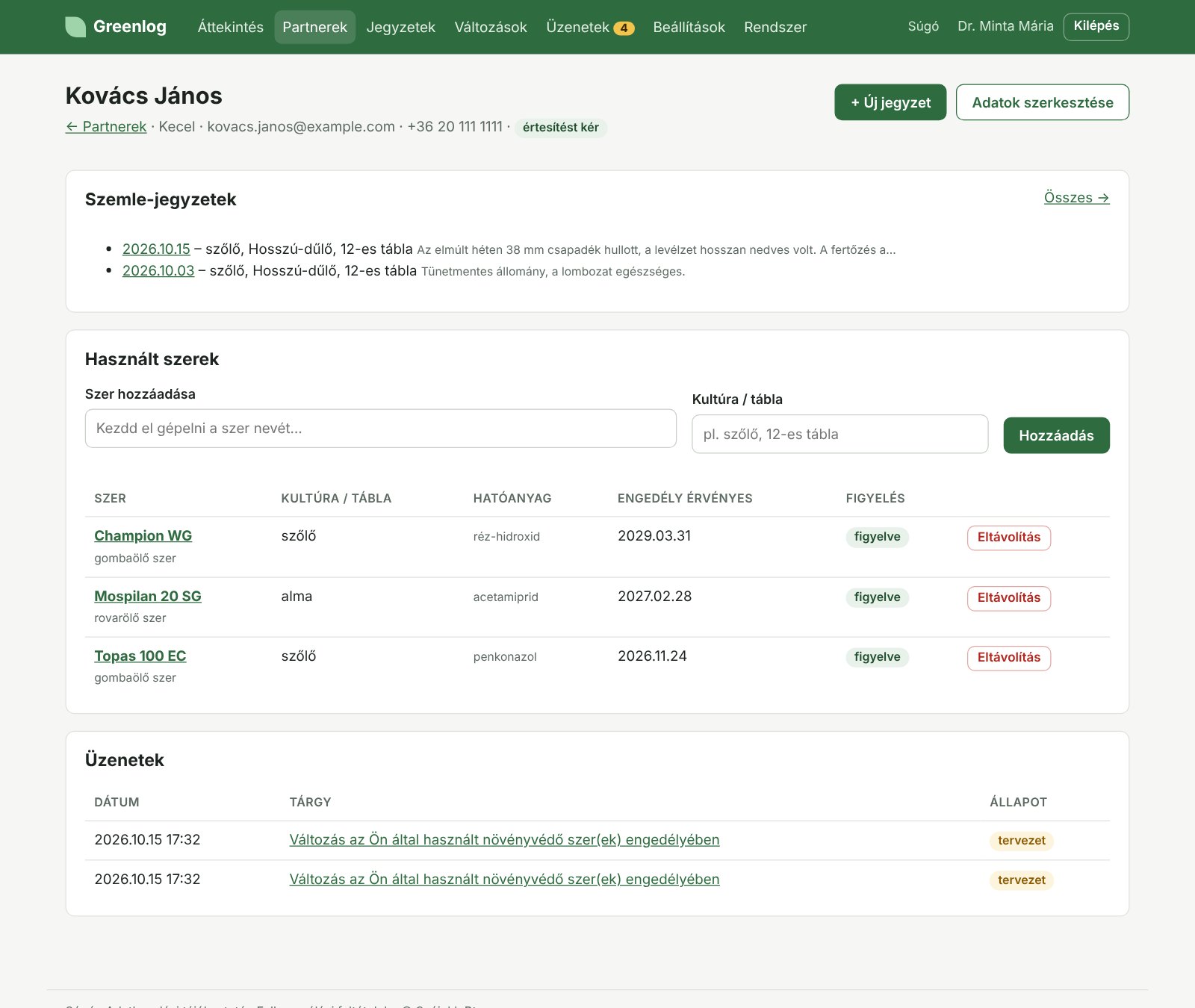Switch to the Jegyzetek tab

tap(400, 27)
